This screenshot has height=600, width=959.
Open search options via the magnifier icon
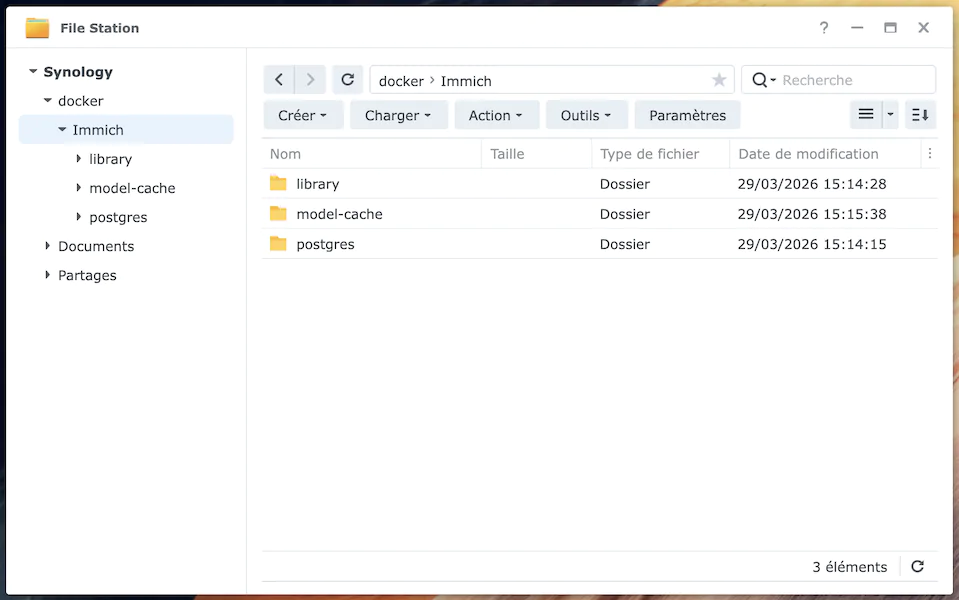click(763, 80)
